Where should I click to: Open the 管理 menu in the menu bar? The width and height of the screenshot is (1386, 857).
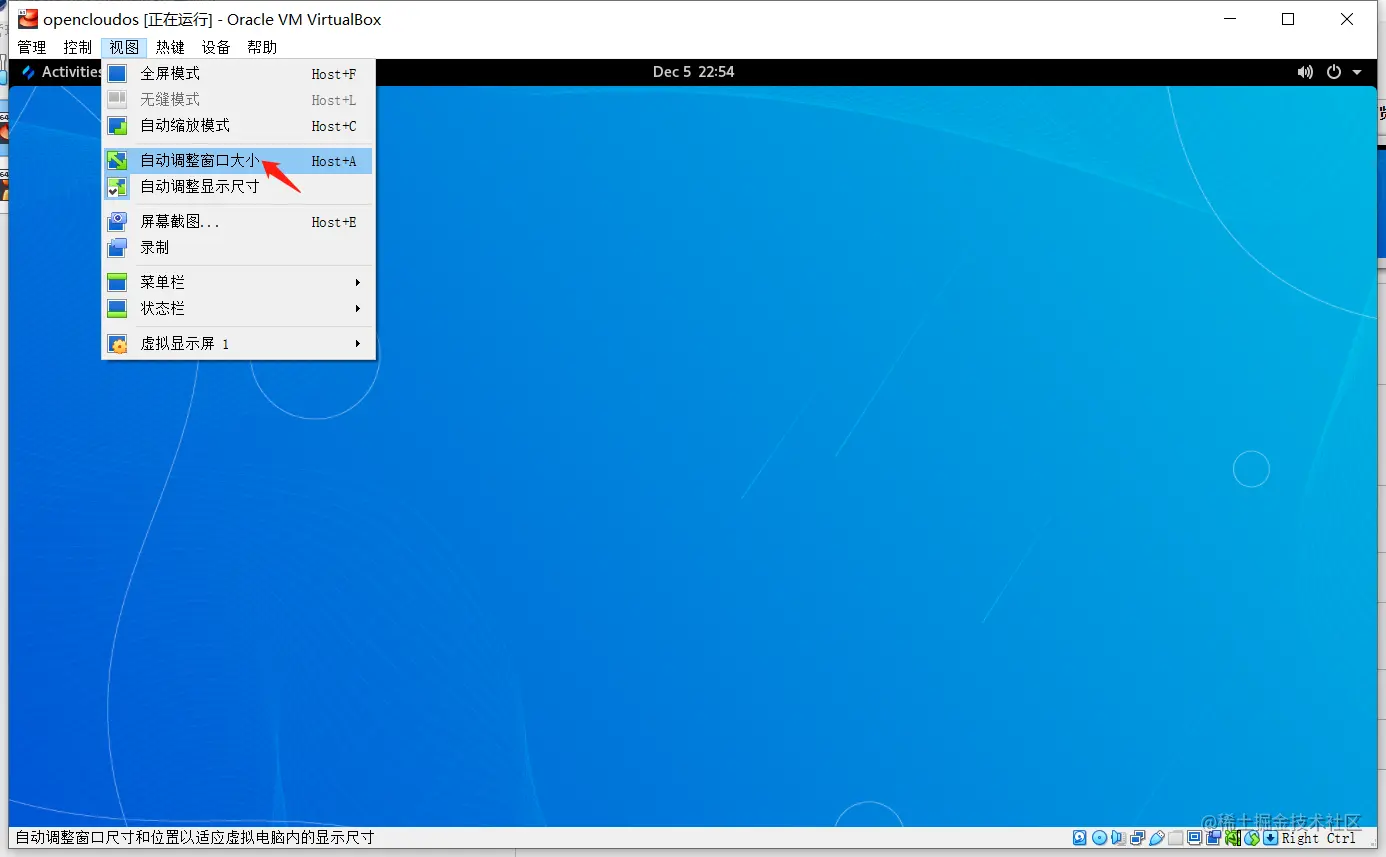(x=32, y=47)
